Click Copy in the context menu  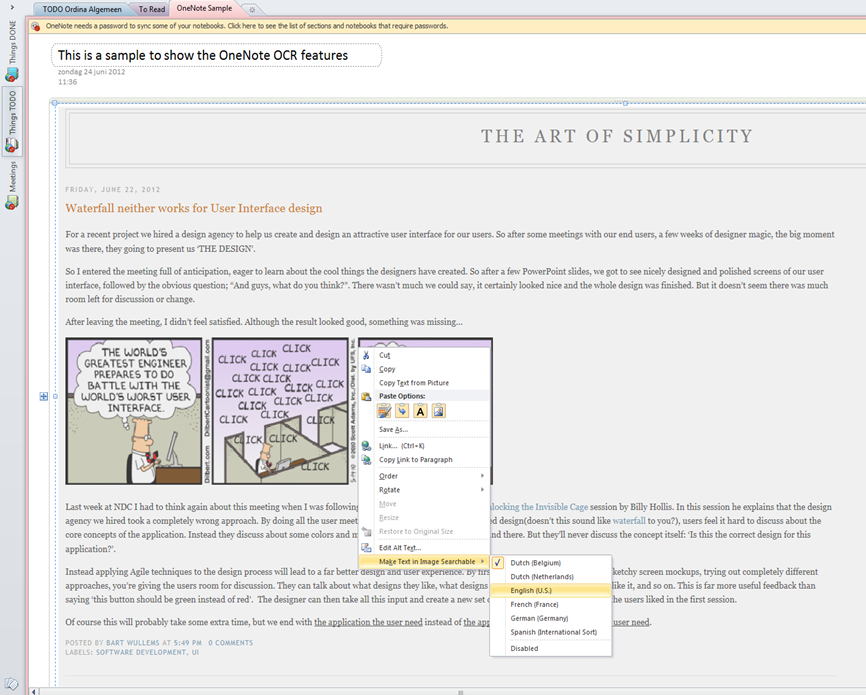[424, 369]
